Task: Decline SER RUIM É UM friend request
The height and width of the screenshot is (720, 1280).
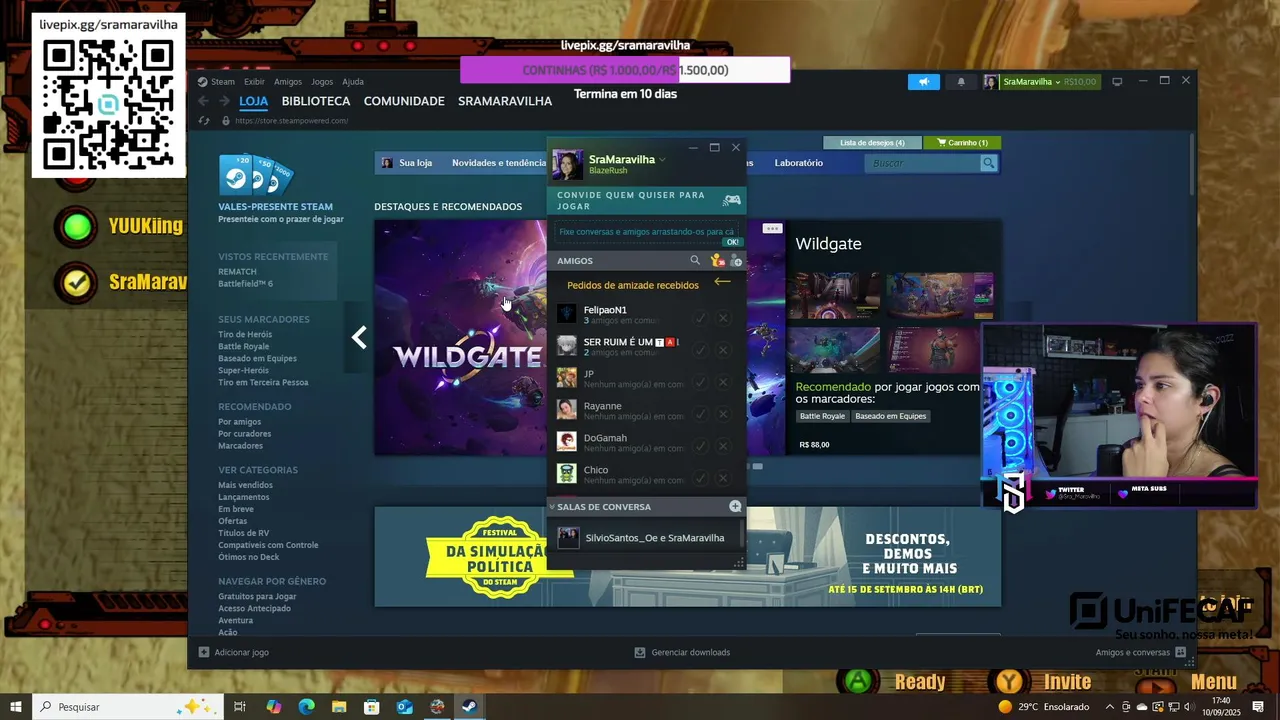Action: (x=723, y=350)
